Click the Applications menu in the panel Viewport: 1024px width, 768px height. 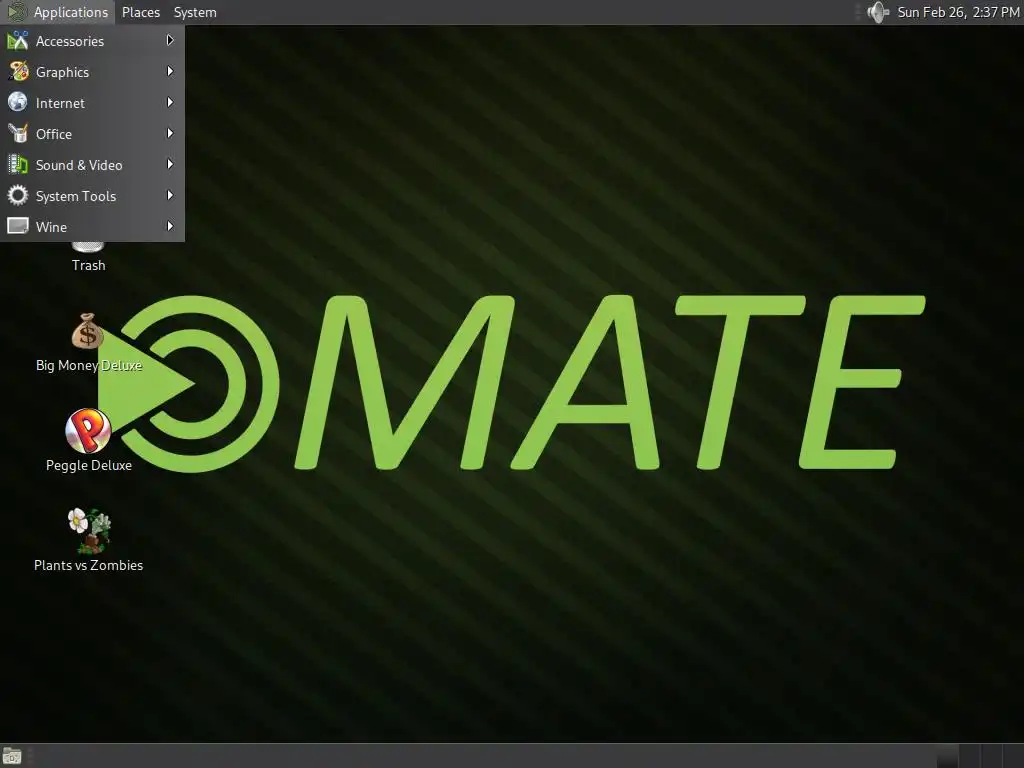[58, 12]
